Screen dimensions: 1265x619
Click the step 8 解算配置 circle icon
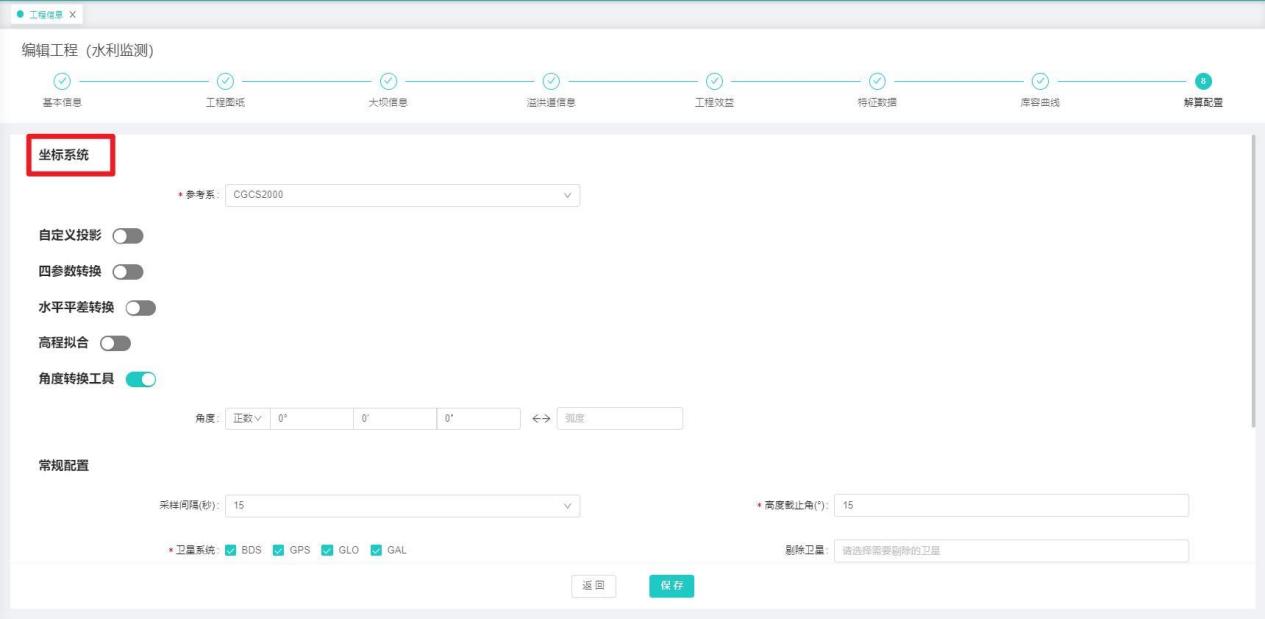[x=1204, y=81]
